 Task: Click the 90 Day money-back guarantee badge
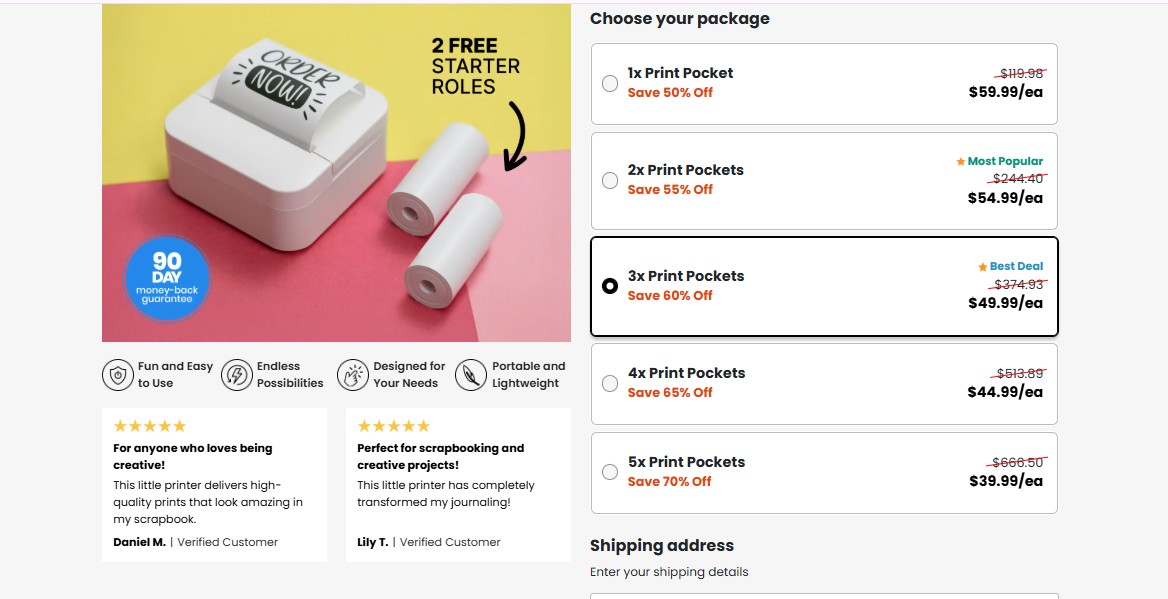pyautogui.click(x=167, y=277)
